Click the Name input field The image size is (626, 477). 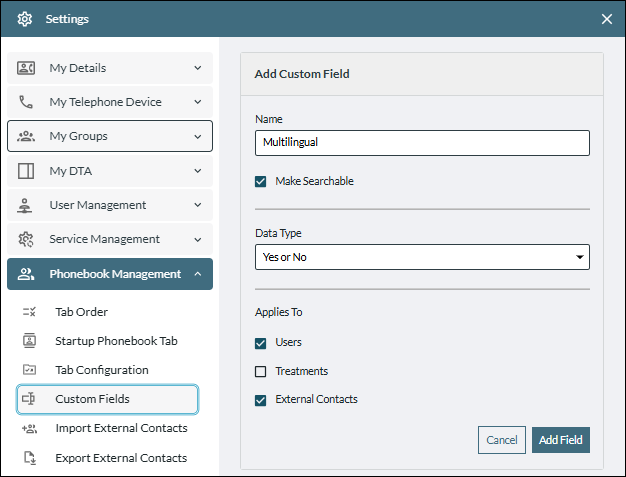point(422,143)
